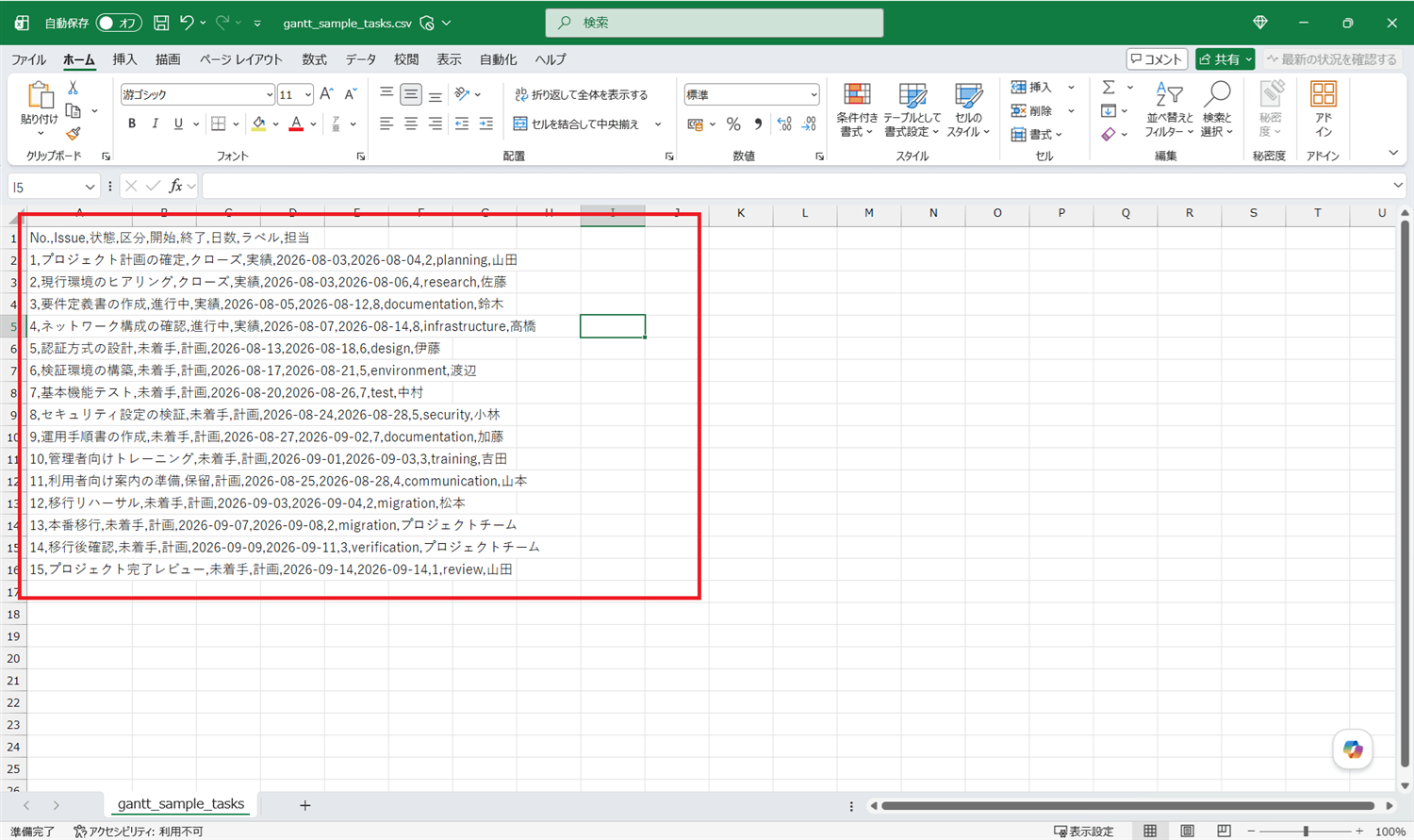This screenshot has height=840, width=1414.
Task: Open the Insert cells dropdown arrow
Action: click(1071, 88)
